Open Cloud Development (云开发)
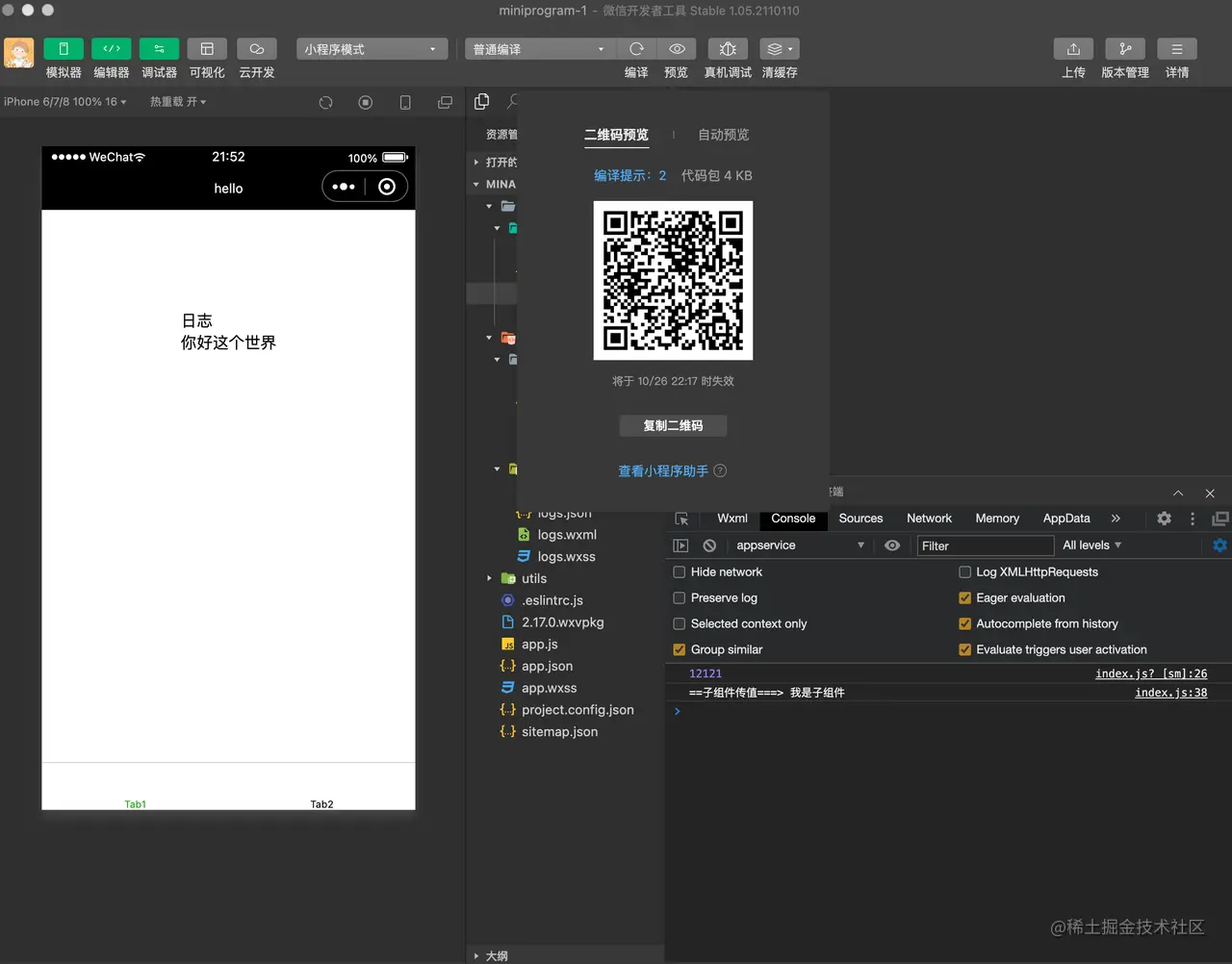The width and height of the screenshot is (1232, 964). pos(257,49)
